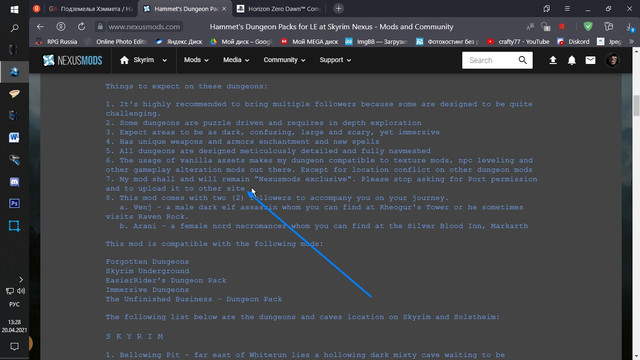640x360 pixels.
Task: Launch the snipping tool taskbar icon
Action: [x=14, y=226]
